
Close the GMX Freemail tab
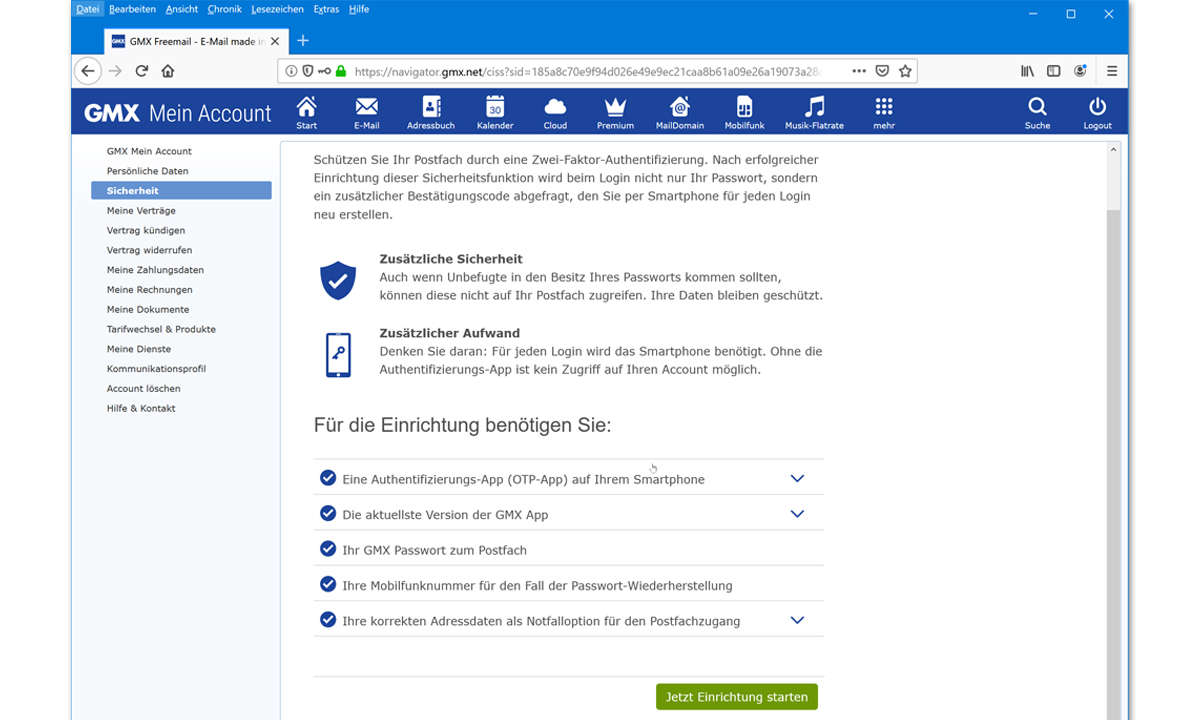pyautogui.click(x=275, y=41)
